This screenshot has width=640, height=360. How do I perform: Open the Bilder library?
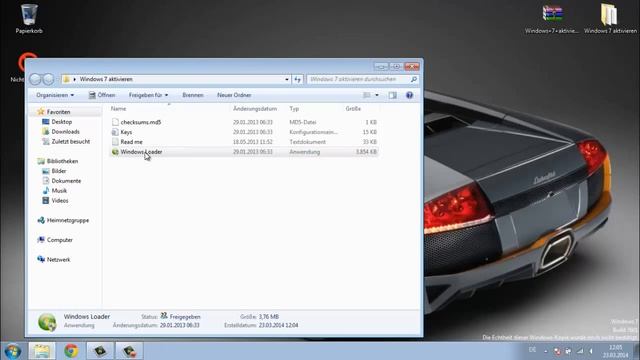(x=59, y=171)
